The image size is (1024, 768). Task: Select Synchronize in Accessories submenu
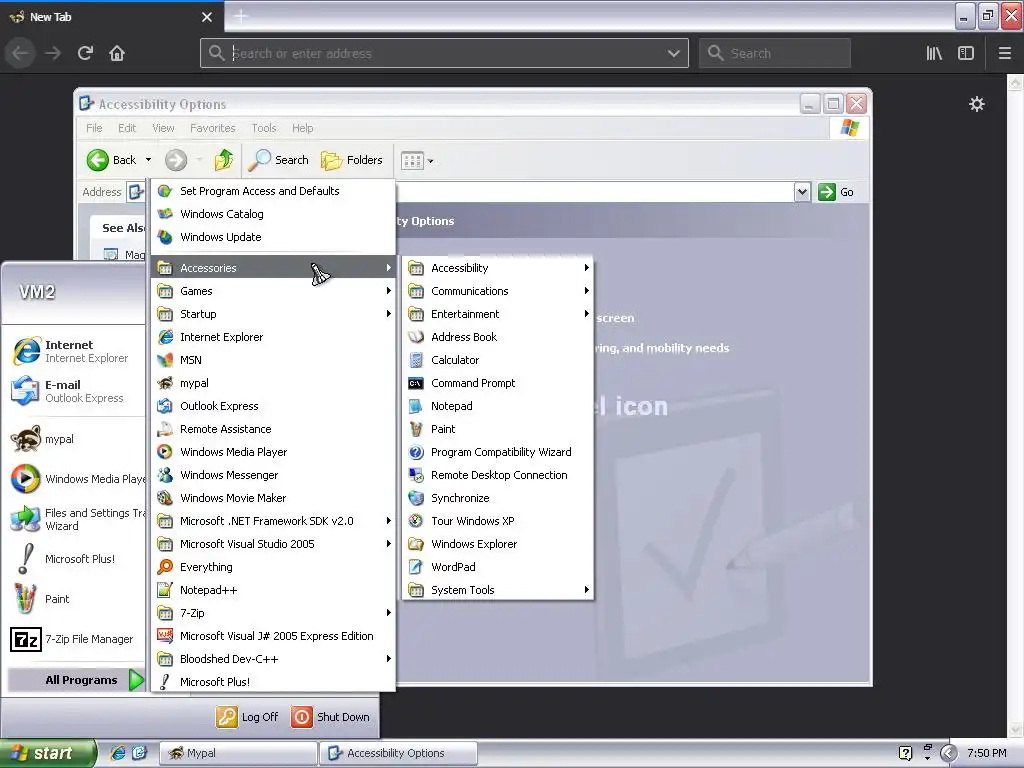click(498, 498)
